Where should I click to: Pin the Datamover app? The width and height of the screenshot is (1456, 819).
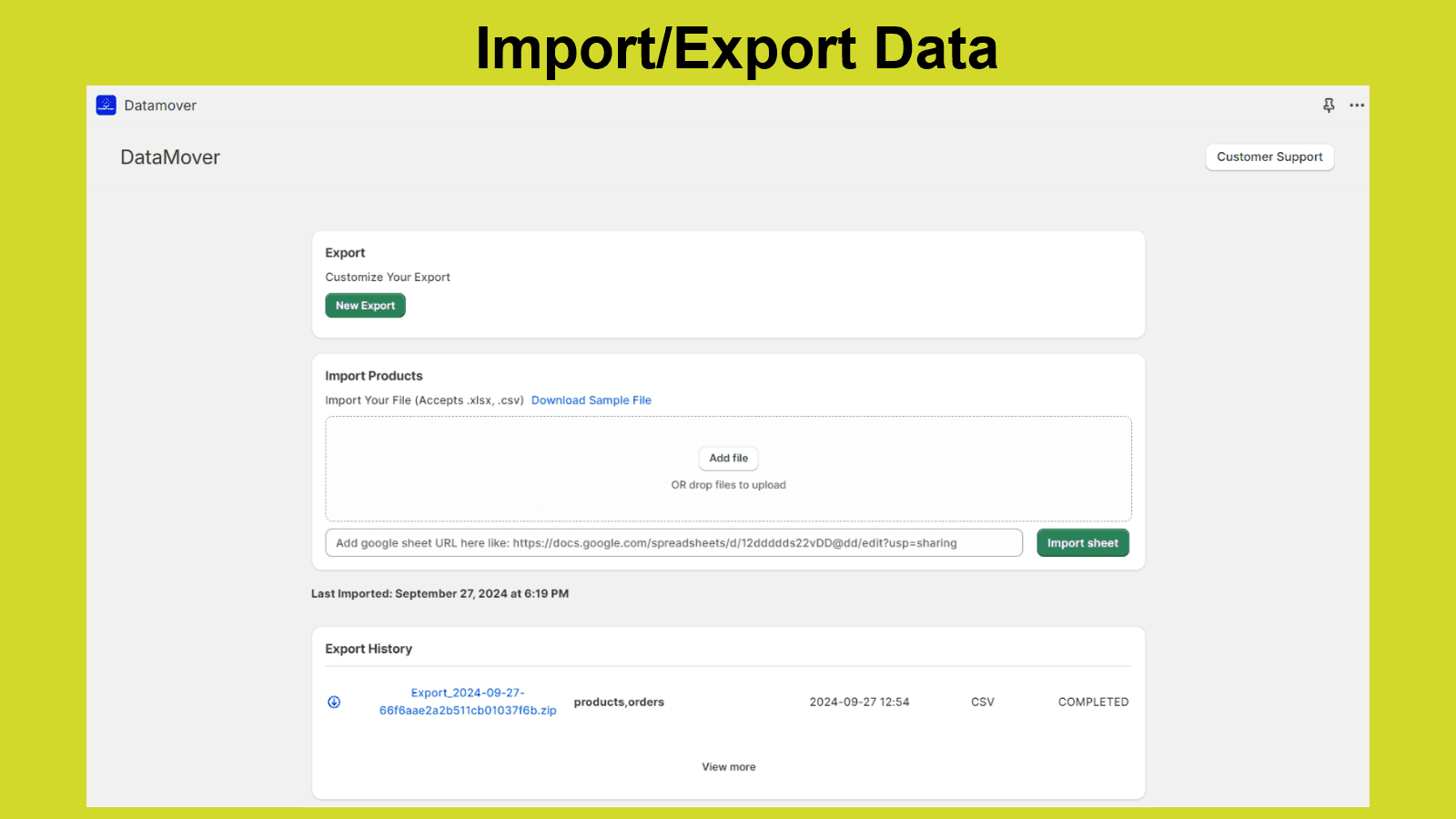click(1329, 106)
